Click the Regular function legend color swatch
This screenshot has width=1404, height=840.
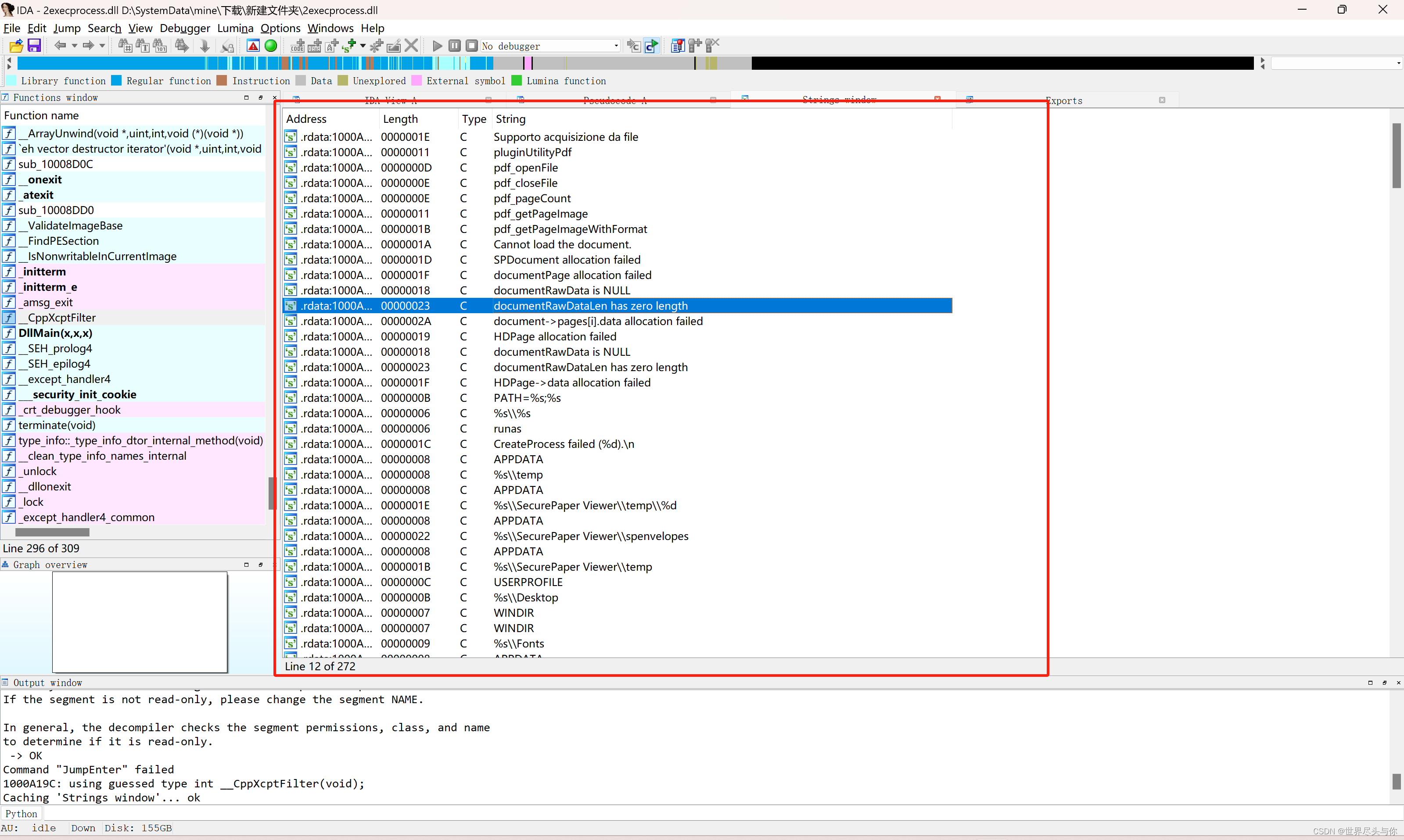117,81
